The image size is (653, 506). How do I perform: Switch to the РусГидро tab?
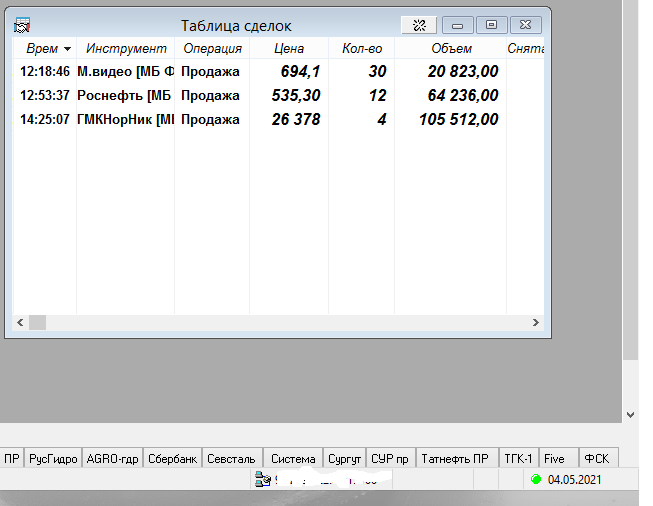point(53,459)
